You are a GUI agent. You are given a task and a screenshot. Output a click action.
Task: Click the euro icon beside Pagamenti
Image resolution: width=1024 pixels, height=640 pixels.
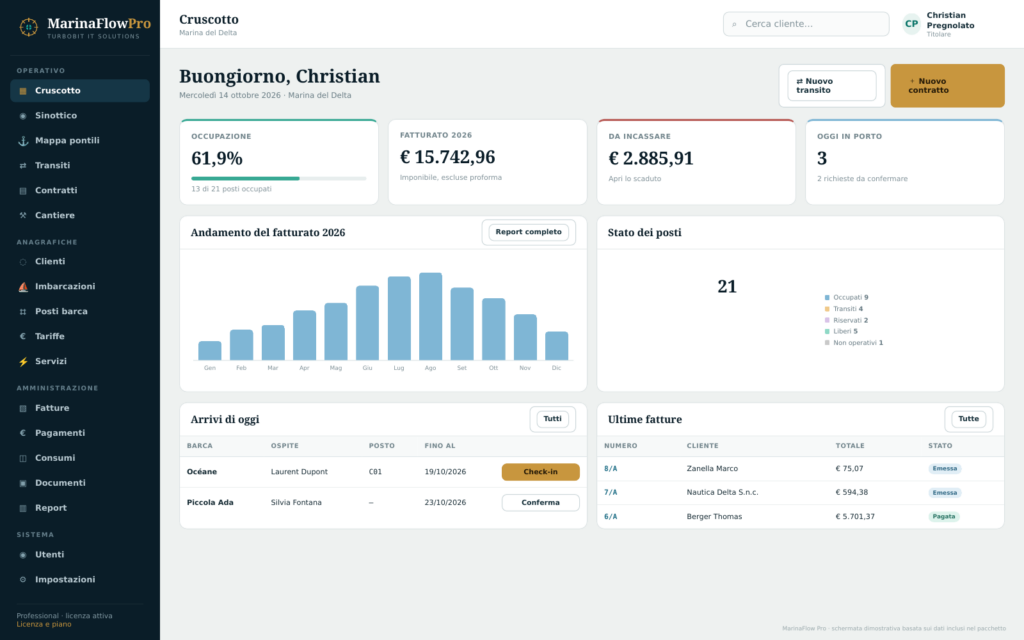[23, 433]
